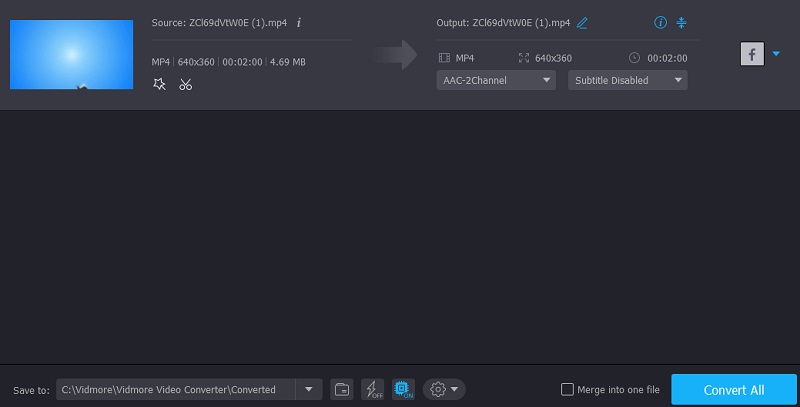The width and height of the screenshot is (800, 407).
Task: Click the output MP4 format label
Action: pyautogui.click(x=464, y=58)
